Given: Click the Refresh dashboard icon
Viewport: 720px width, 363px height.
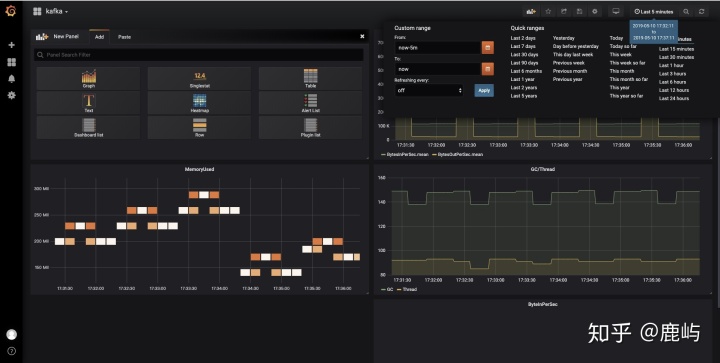Looking at the screenshot, I should pos(701,12).
